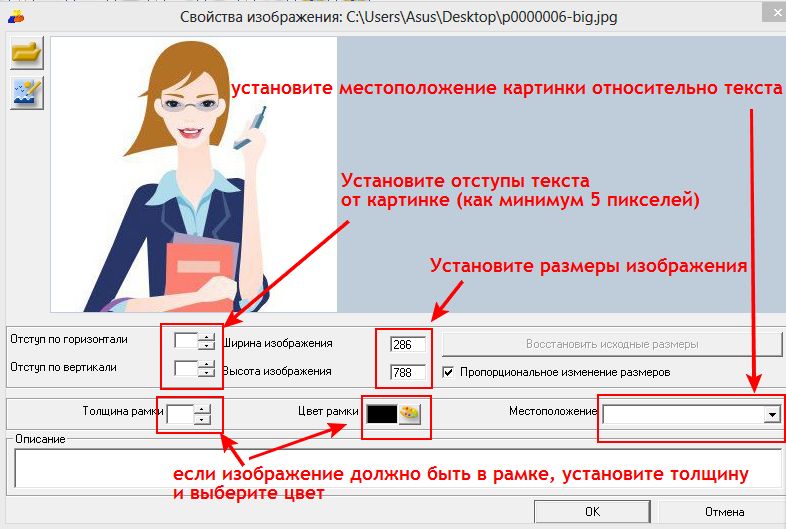Click the Ширина изображения input field
This screenshot has height=529, width=786.
click(407, 344)
